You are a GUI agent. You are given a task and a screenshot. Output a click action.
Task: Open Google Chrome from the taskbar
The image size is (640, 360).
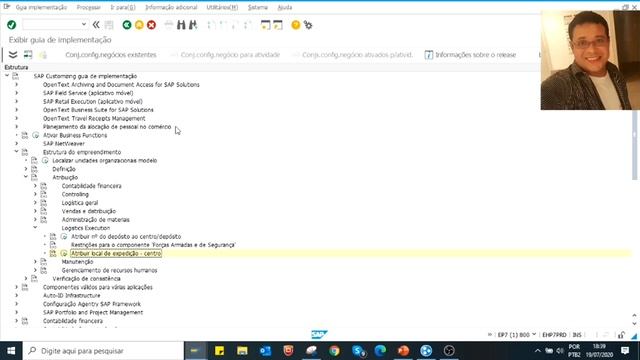(x=335, y=351)
